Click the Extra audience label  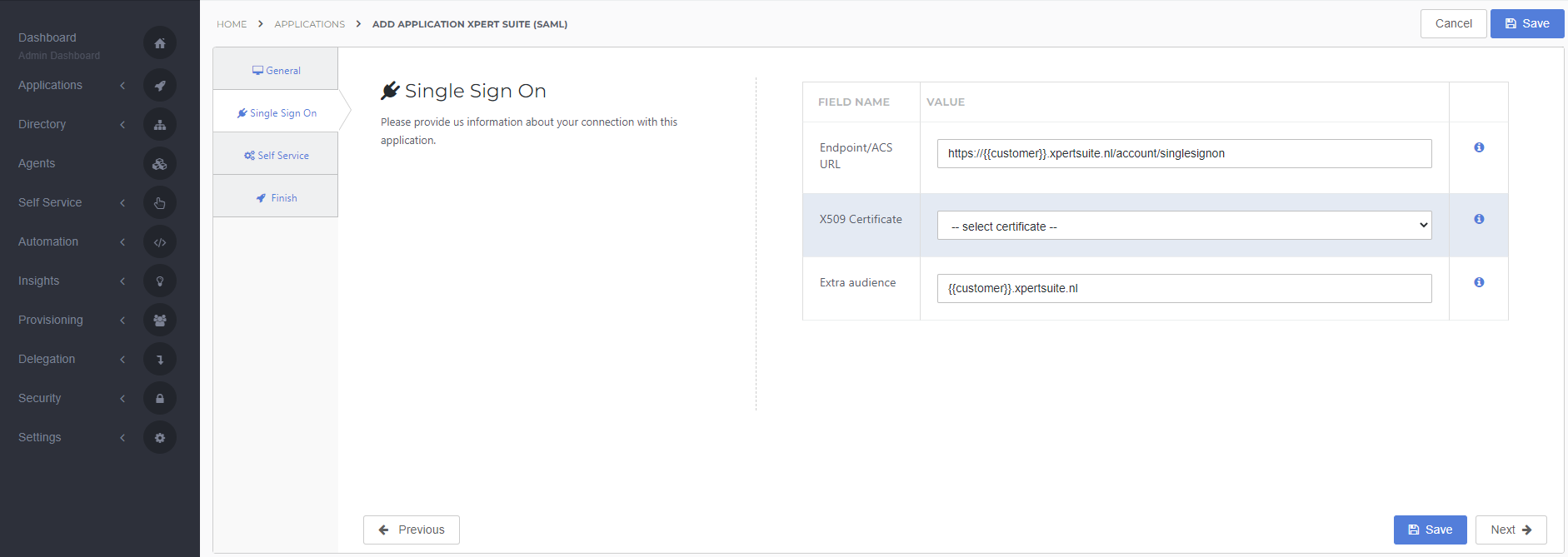(x=857, y=282)
